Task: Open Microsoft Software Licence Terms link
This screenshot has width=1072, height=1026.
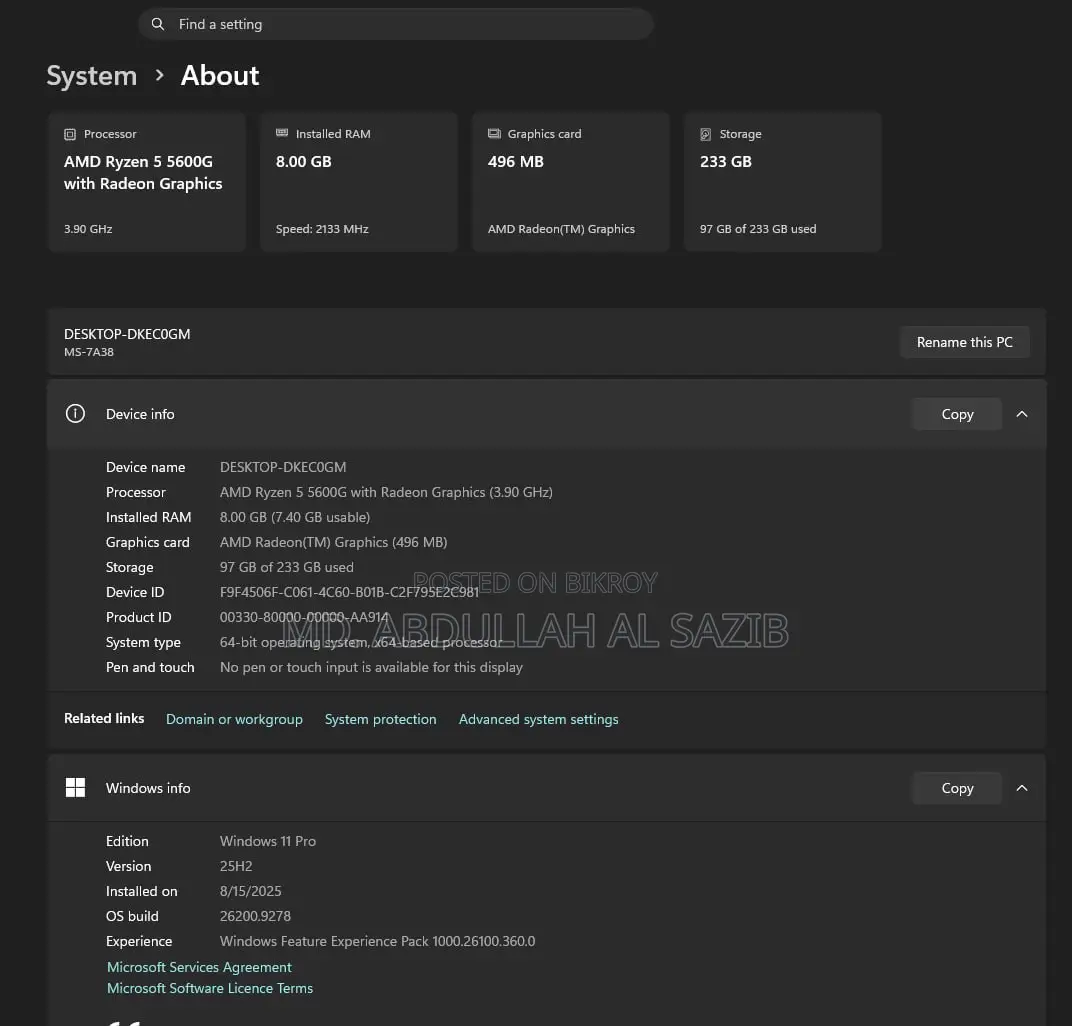Action: click(210, 988)
